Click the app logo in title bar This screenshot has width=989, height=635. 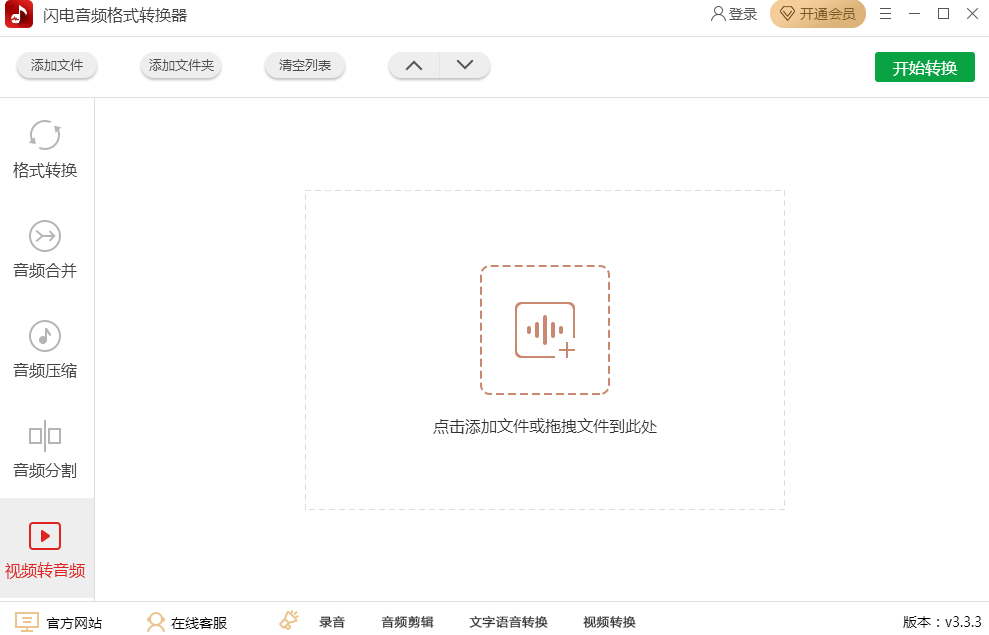[x=19, y=15]
